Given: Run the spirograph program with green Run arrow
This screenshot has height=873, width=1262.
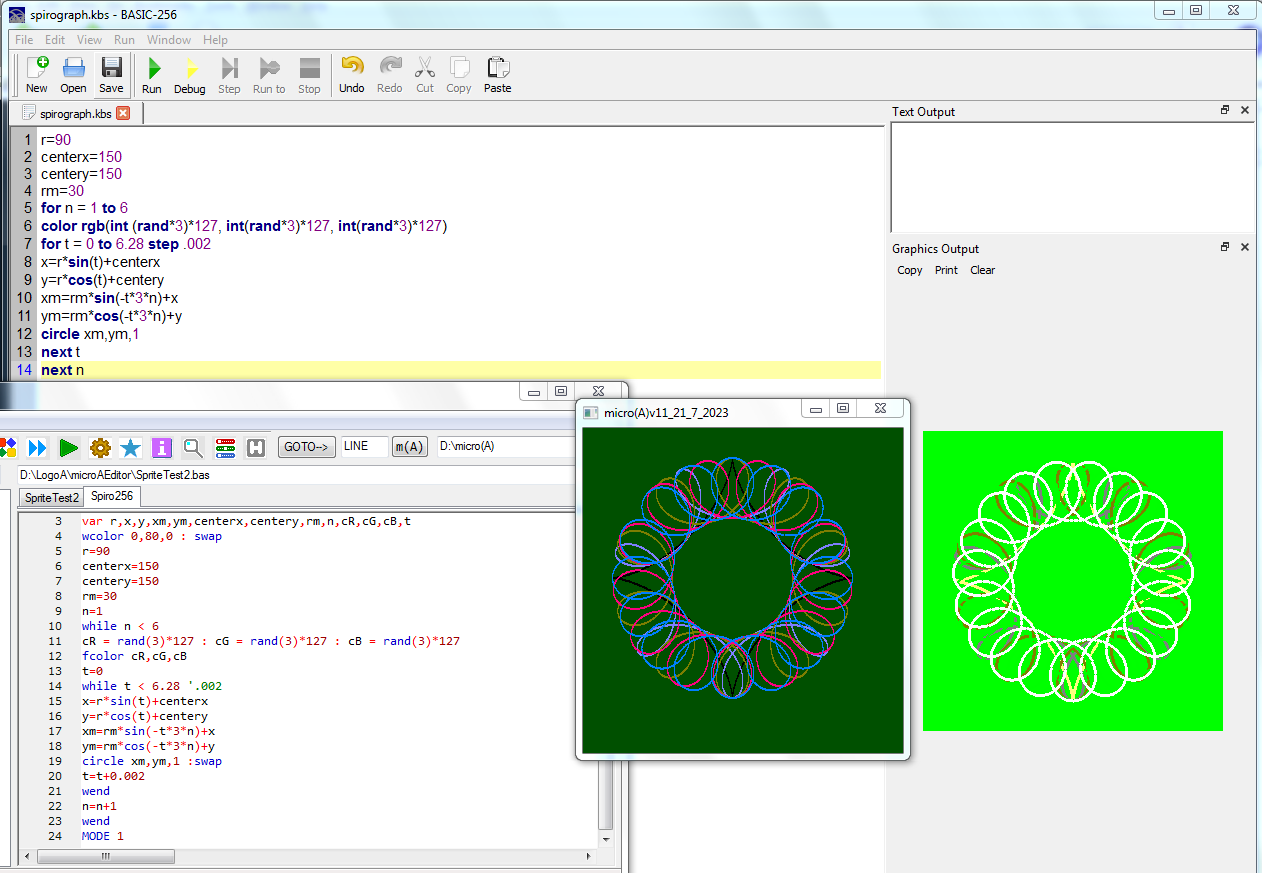Looking at the screenshot, I should [x=152, y=69].
